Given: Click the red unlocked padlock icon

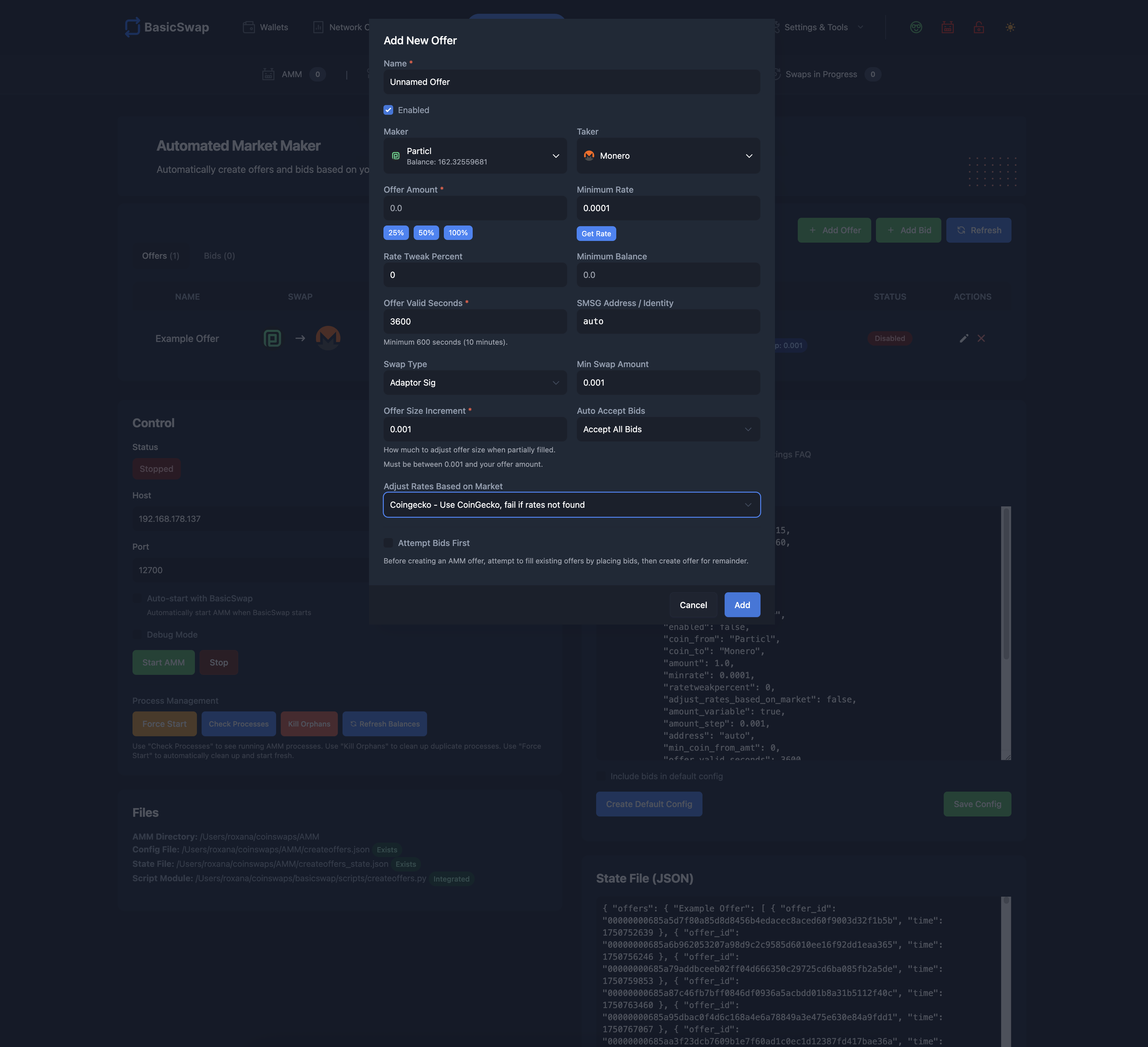Looking at the screenshot, I should (x=978, y=27).
